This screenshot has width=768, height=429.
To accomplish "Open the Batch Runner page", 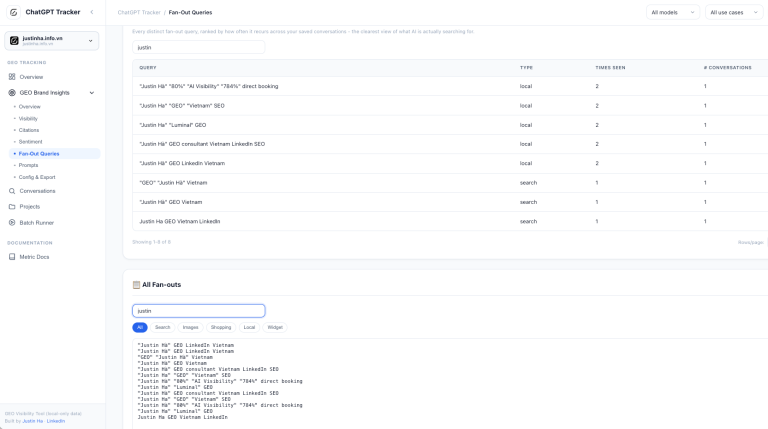I will point(36,223).
